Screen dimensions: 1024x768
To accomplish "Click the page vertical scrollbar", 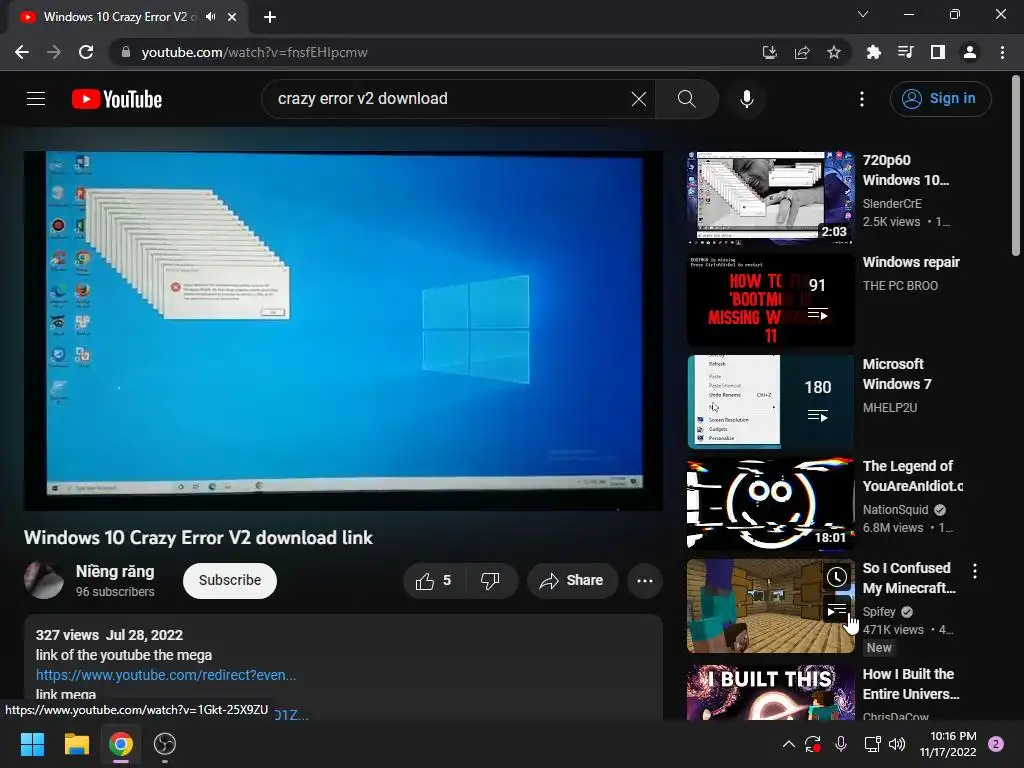I will pos(1016,166).
